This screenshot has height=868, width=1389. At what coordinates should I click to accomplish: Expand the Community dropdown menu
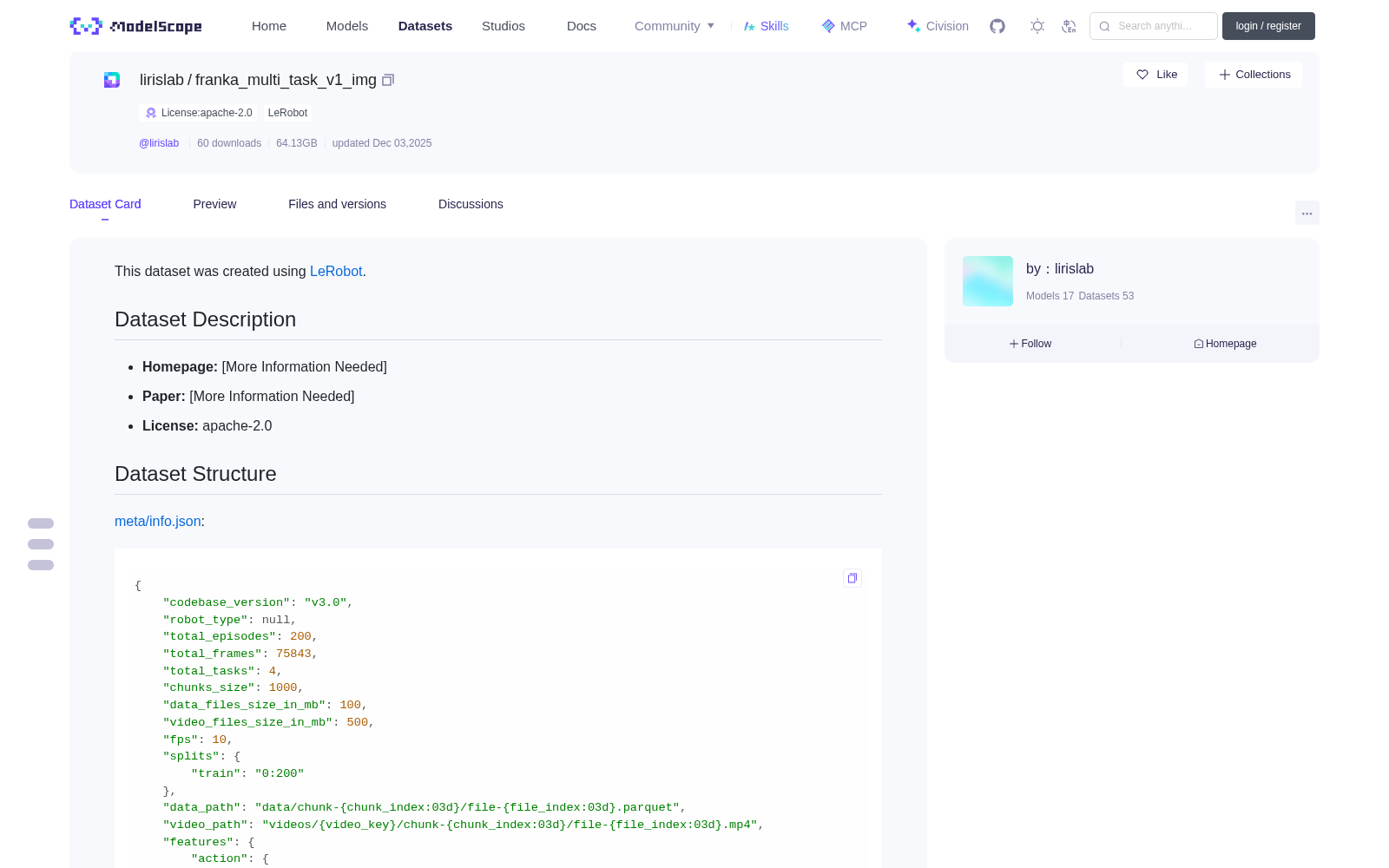[675, 26]
